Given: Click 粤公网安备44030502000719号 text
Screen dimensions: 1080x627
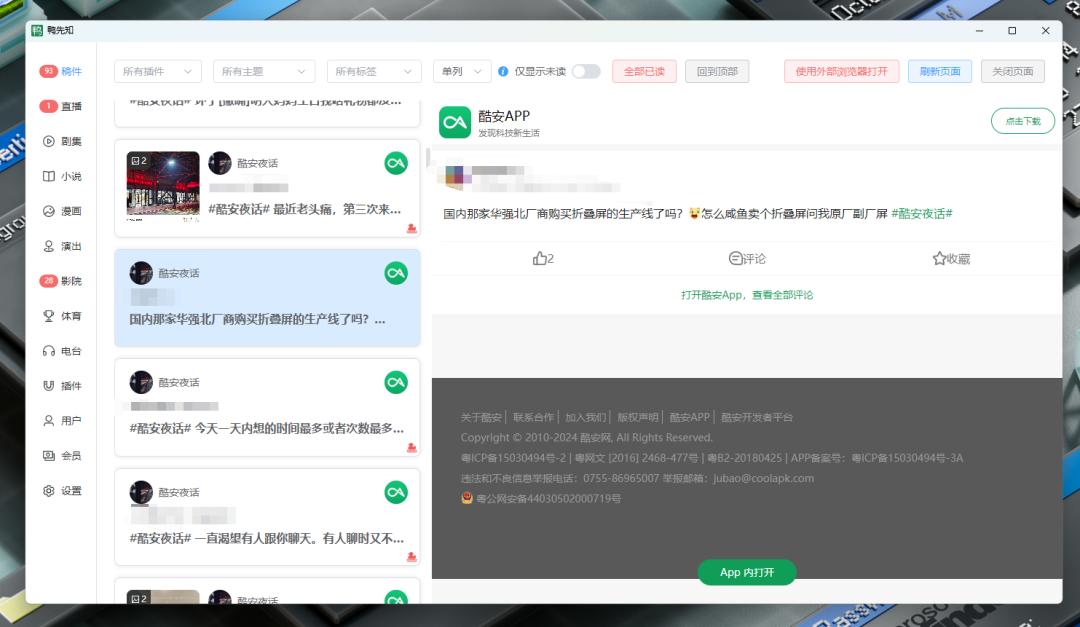Looking at the screenshot, I should tap(548, 499).
